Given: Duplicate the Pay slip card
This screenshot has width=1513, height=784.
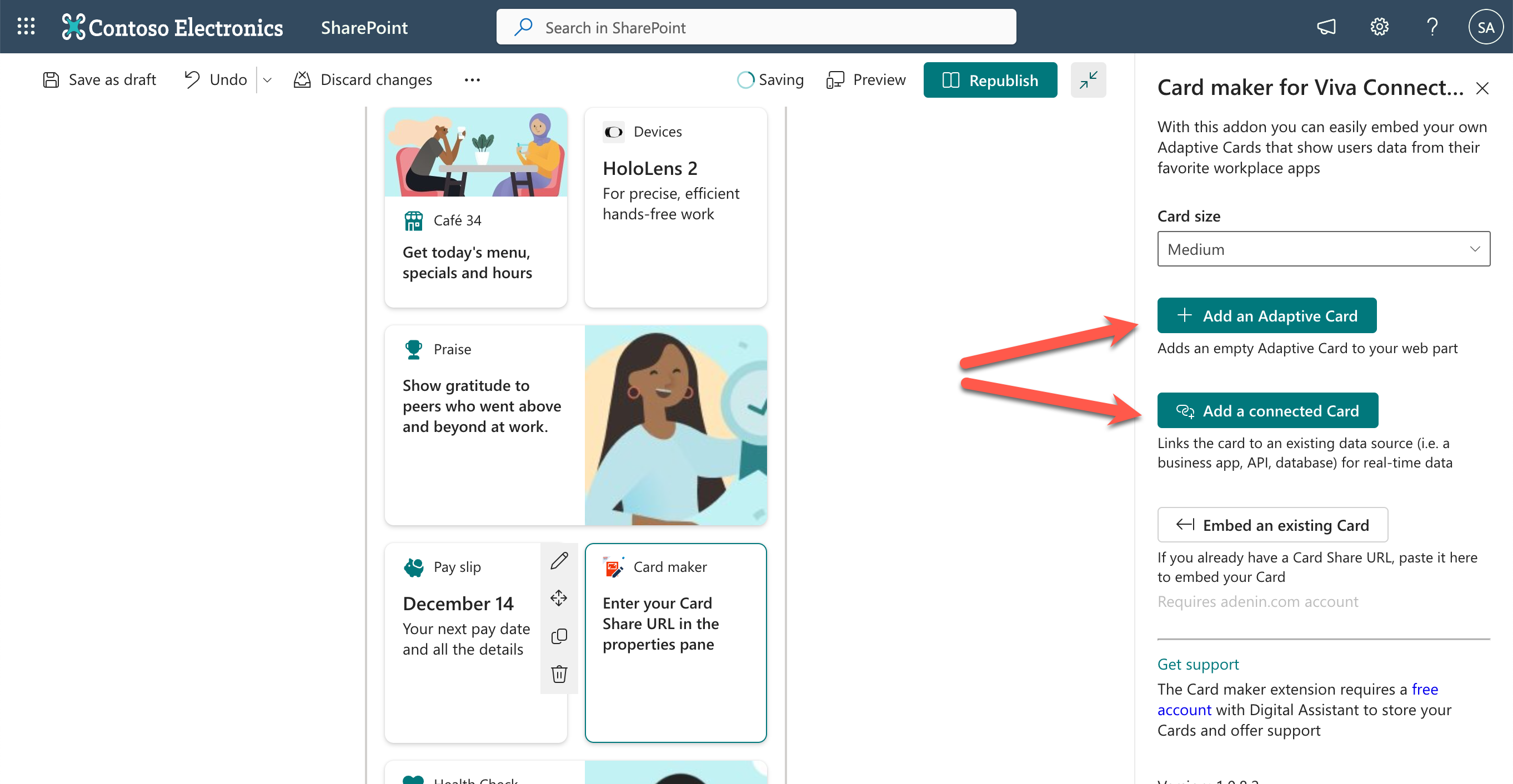Looking at the screenshot, I should pos(559,636).
